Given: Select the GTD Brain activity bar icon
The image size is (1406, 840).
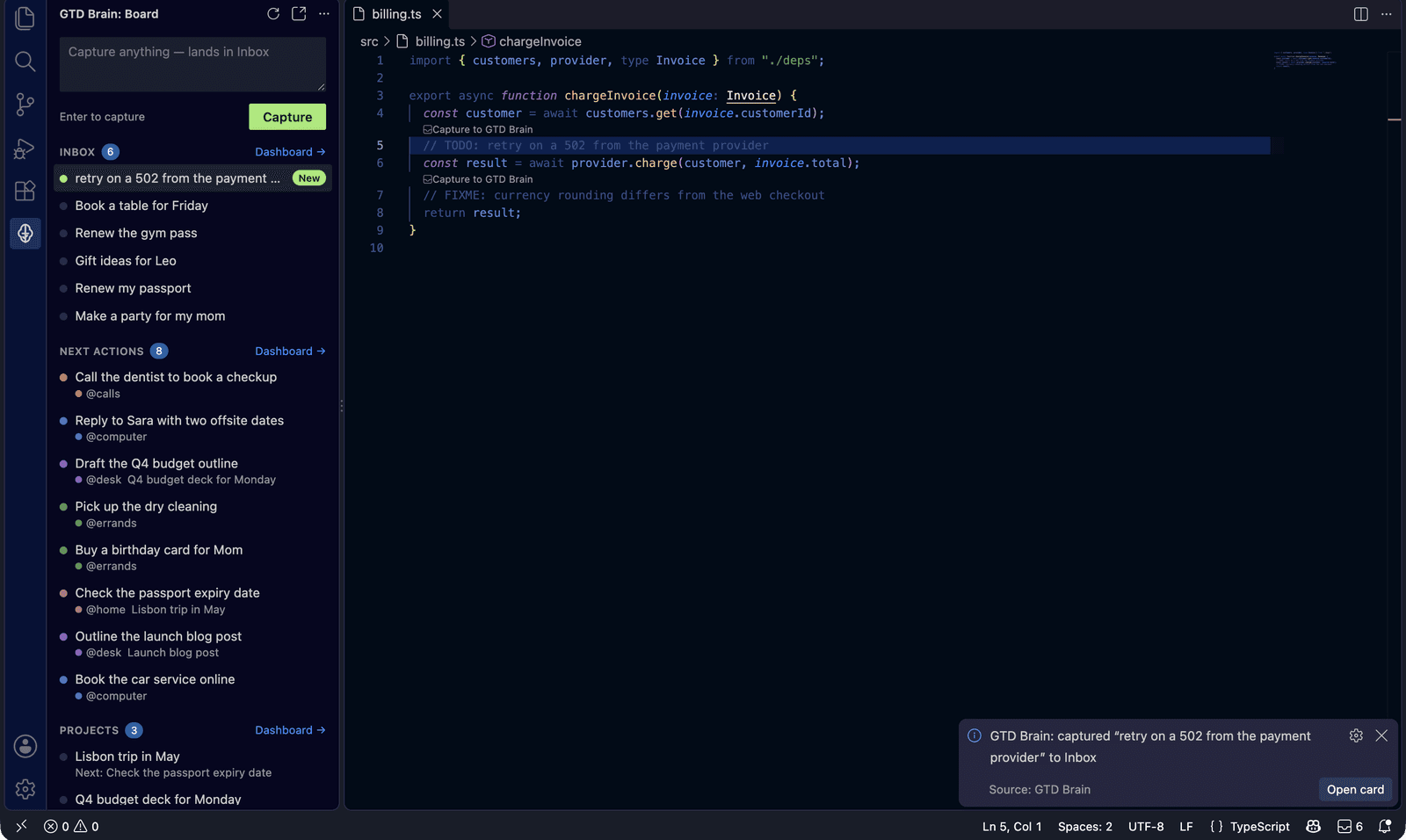Looking at the screenshot, I should coord(25,234).
